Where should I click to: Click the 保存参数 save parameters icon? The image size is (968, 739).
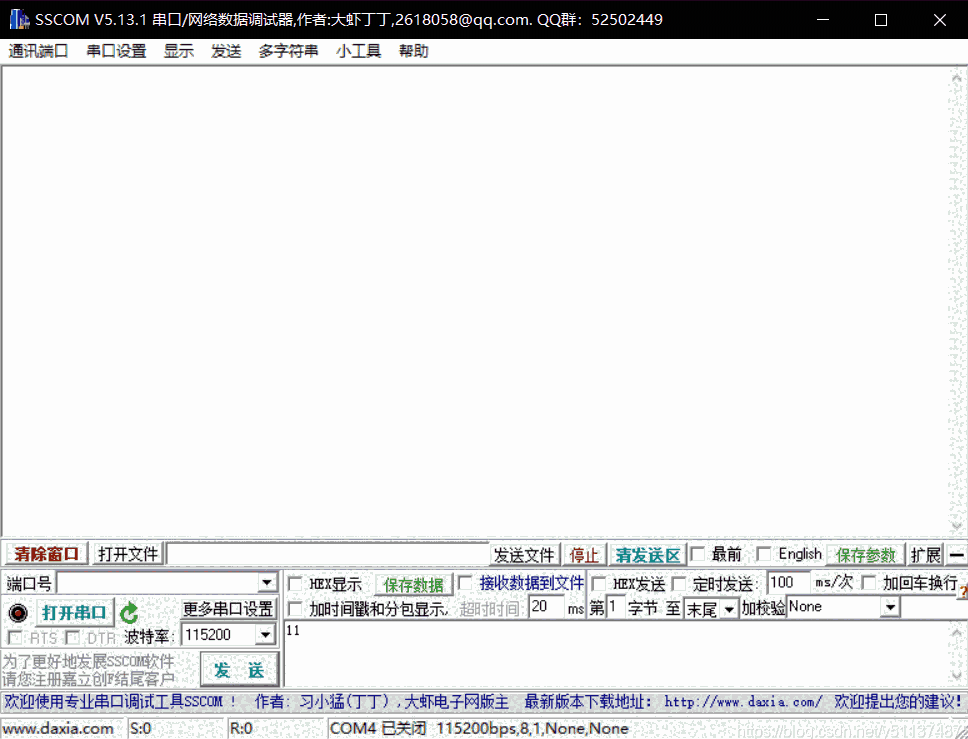[x=864, y=553]
